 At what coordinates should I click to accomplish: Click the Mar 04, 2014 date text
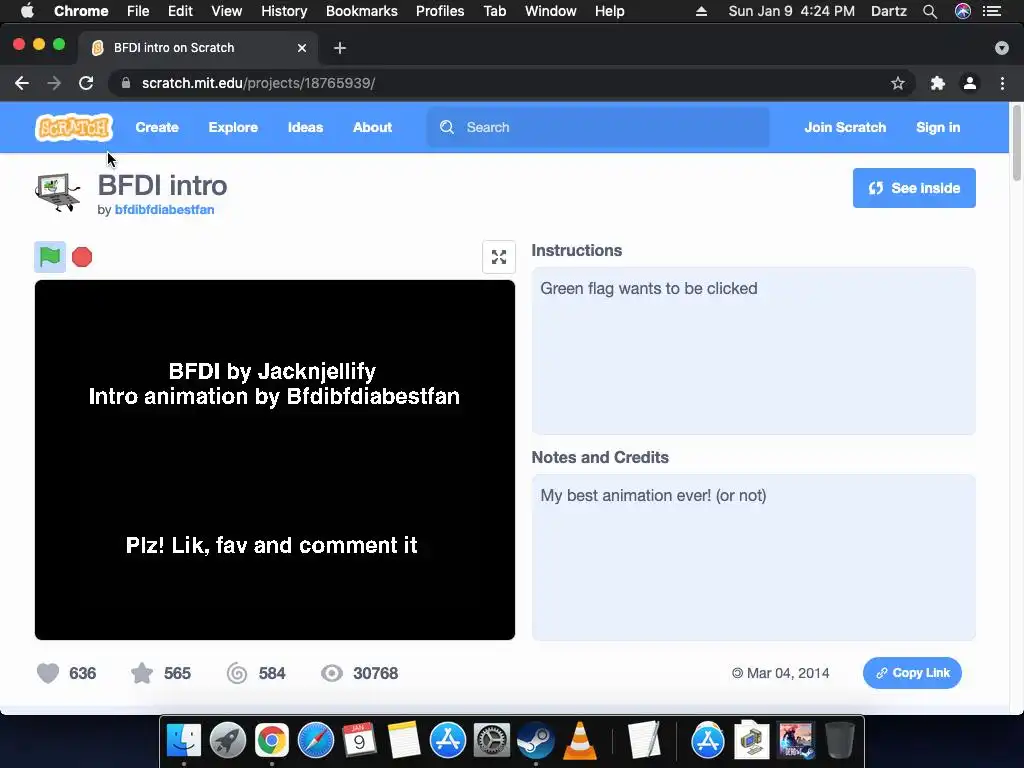788,673
